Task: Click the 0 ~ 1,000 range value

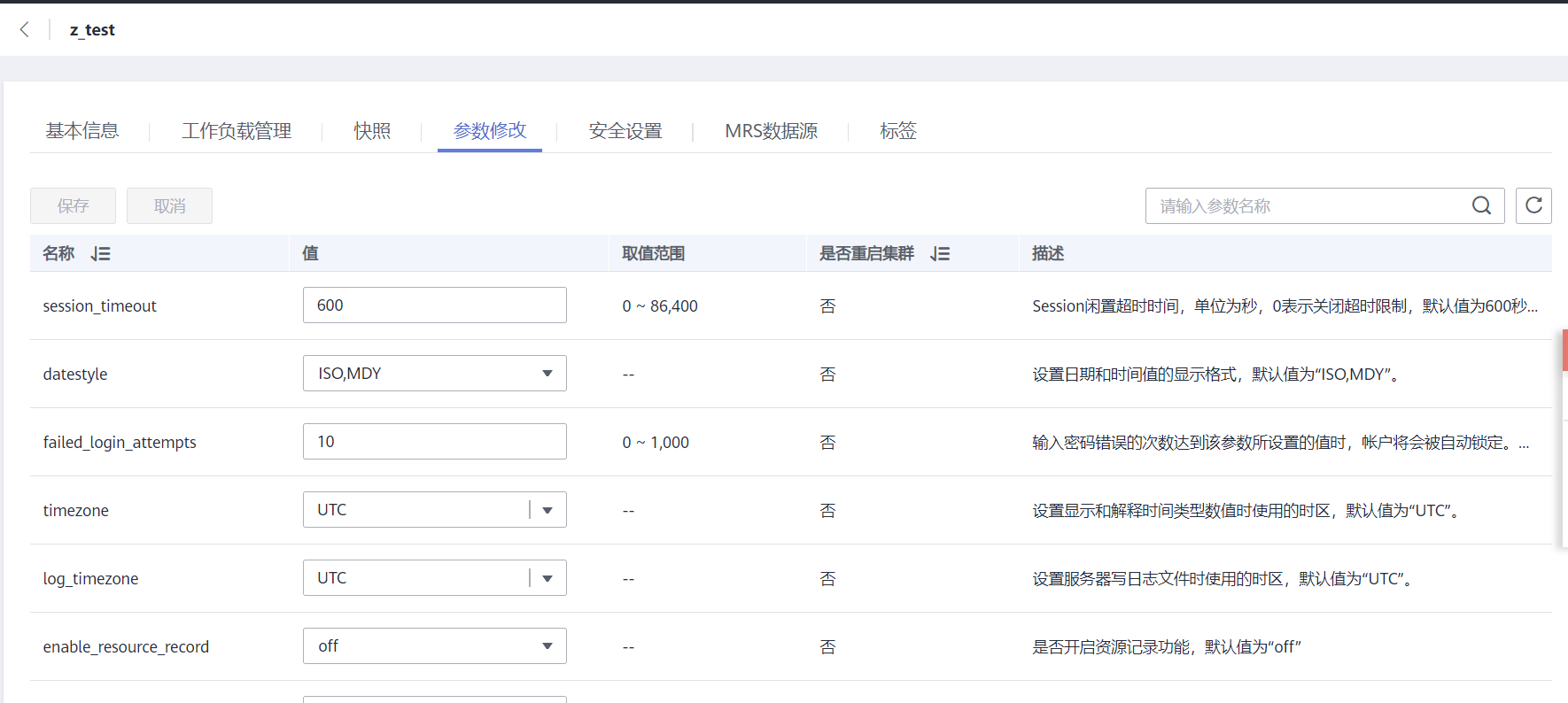Action: coord(656,442)
